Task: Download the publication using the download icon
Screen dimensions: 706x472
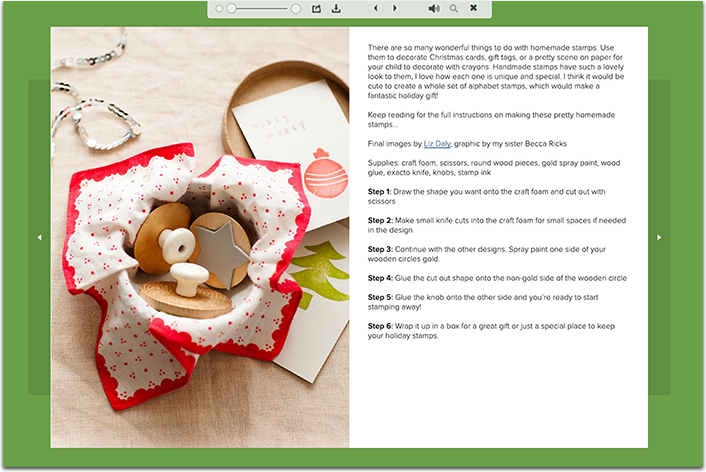Action: pyautogui.click(x=336, y=9)
